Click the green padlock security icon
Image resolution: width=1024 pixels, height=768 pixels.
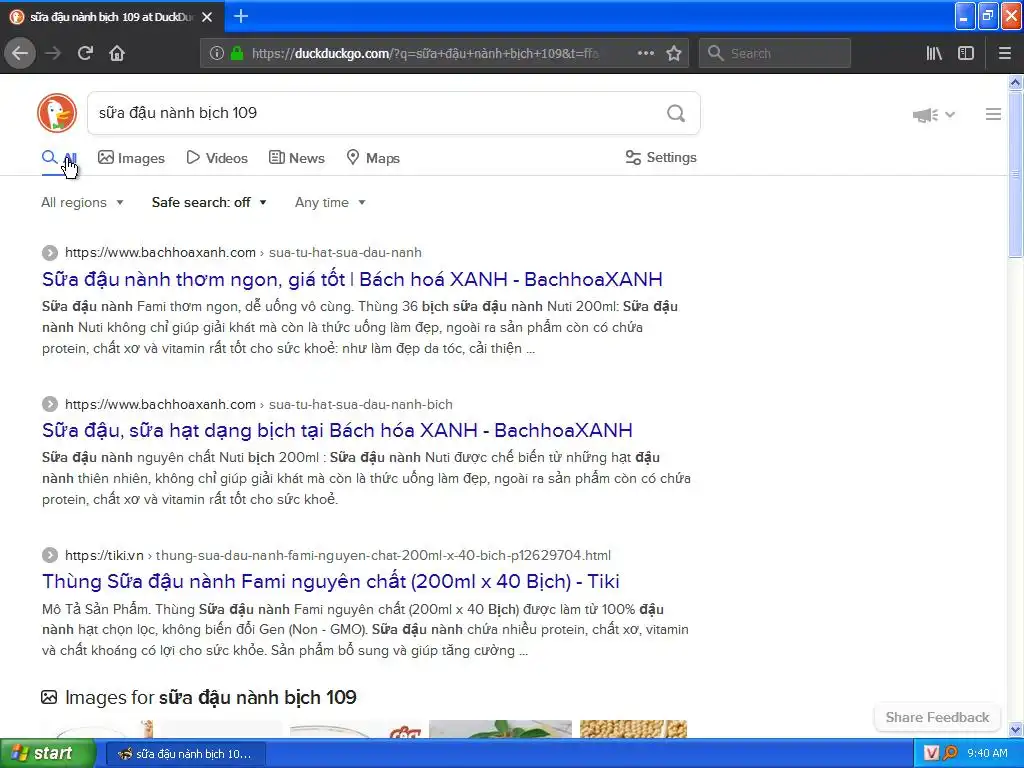237,53
